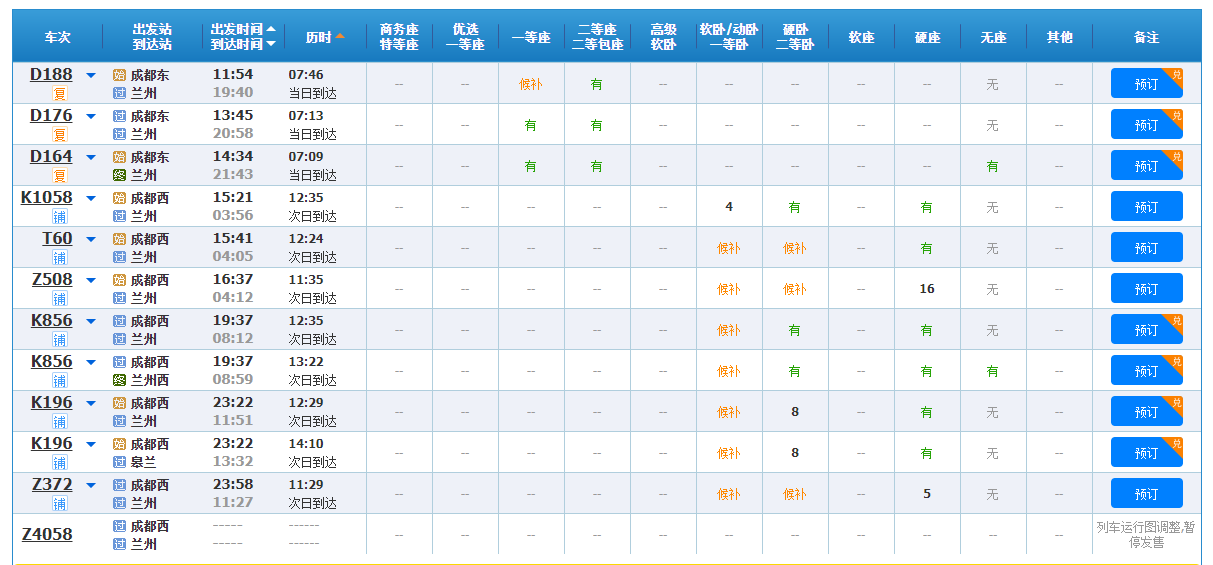
Task: Click the 过 icon beside D176's 成都东
Action: click(x=119, y=116)
